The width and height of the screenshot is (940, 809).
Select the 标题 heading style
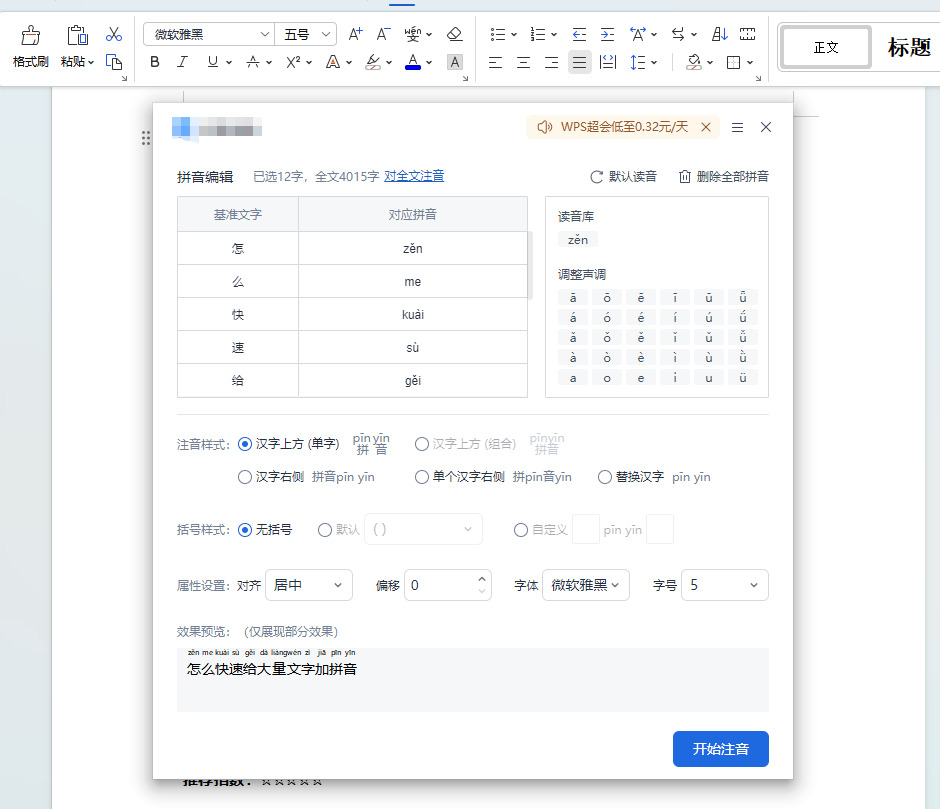908,47
